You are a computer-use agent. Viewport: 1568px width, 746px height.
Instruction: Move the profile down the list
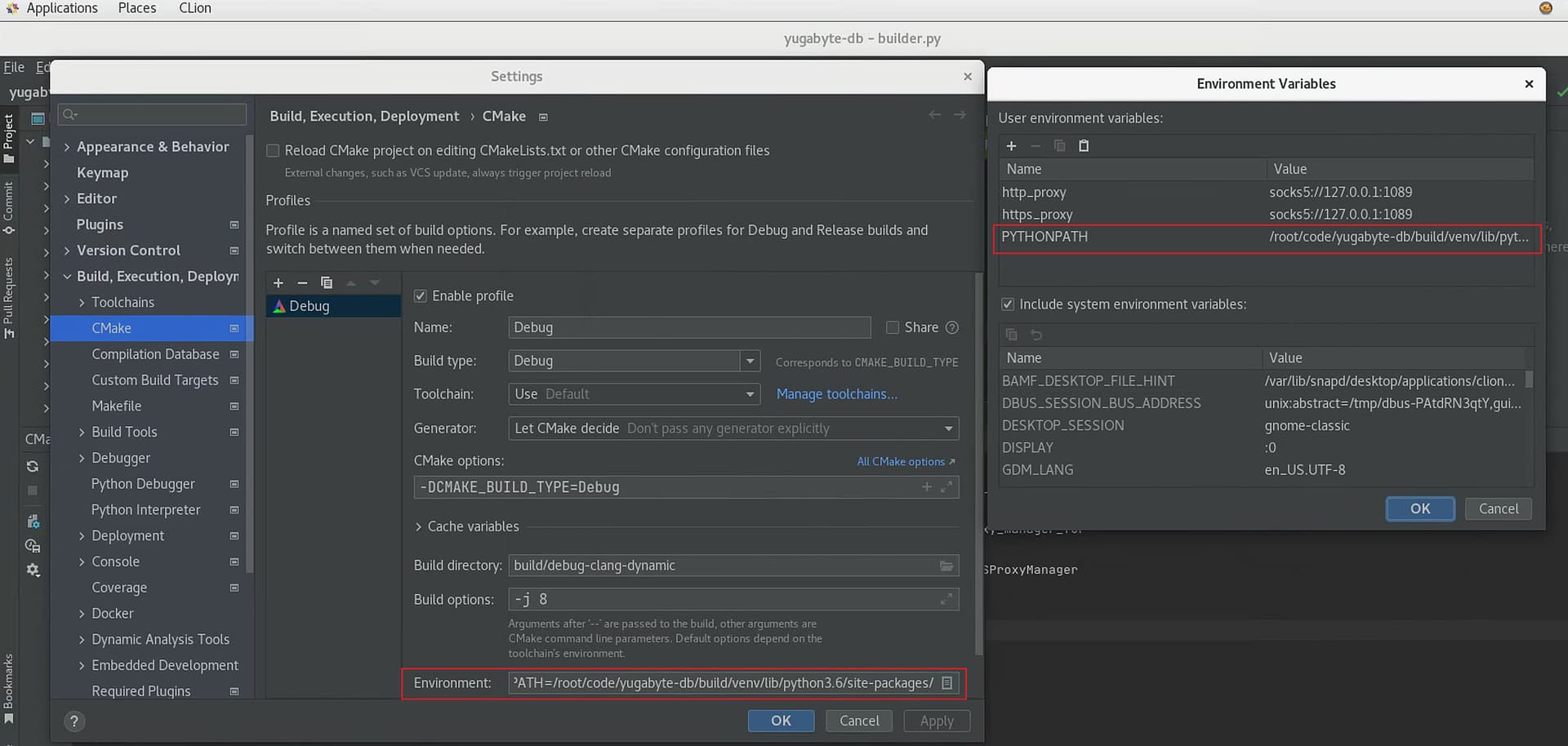click(x=375, y=282)
